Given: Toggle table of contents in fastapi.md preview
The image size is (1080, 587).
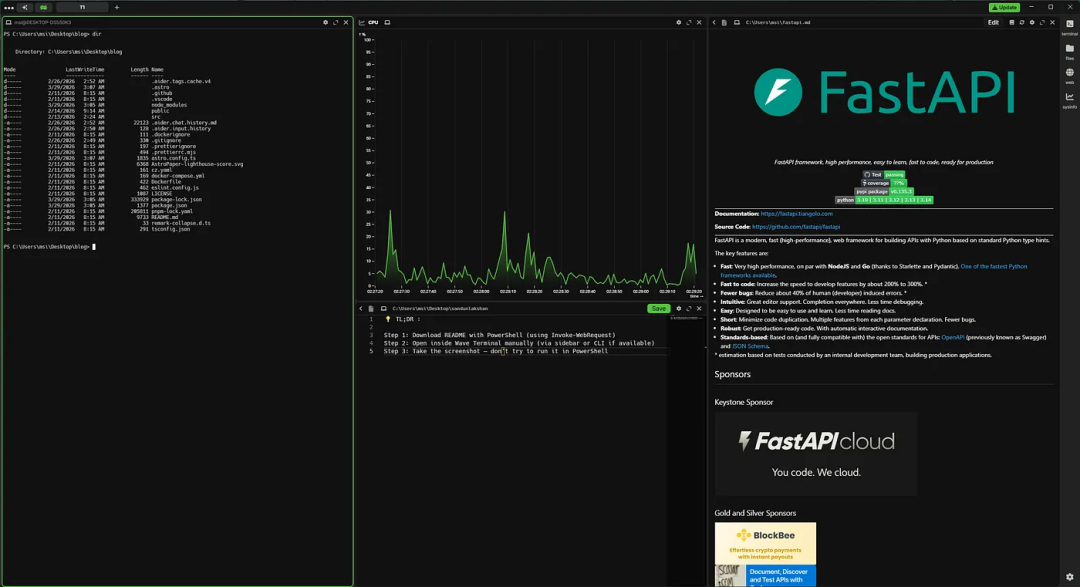Looking at the screenshot, I should point(1012,23).
